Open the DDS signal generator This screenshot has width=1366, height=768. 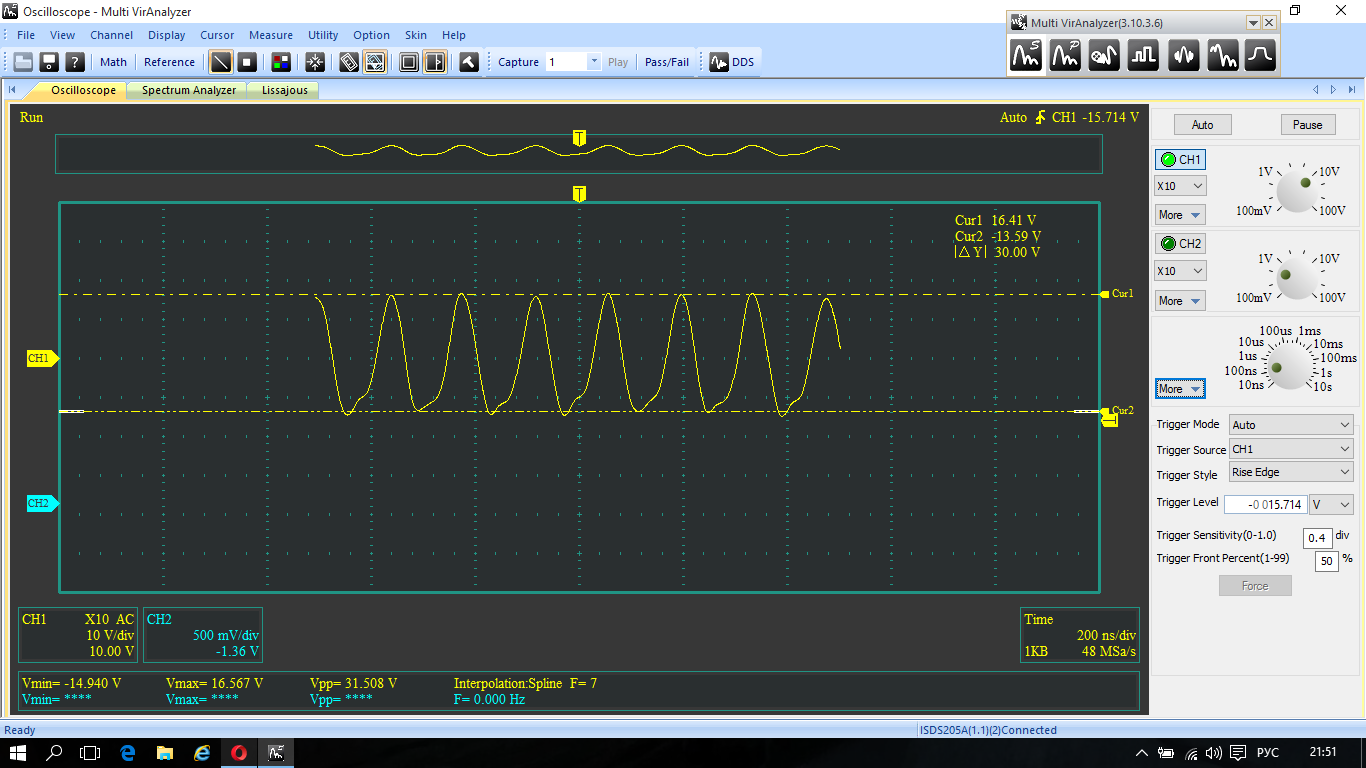(x=732, y=62)
